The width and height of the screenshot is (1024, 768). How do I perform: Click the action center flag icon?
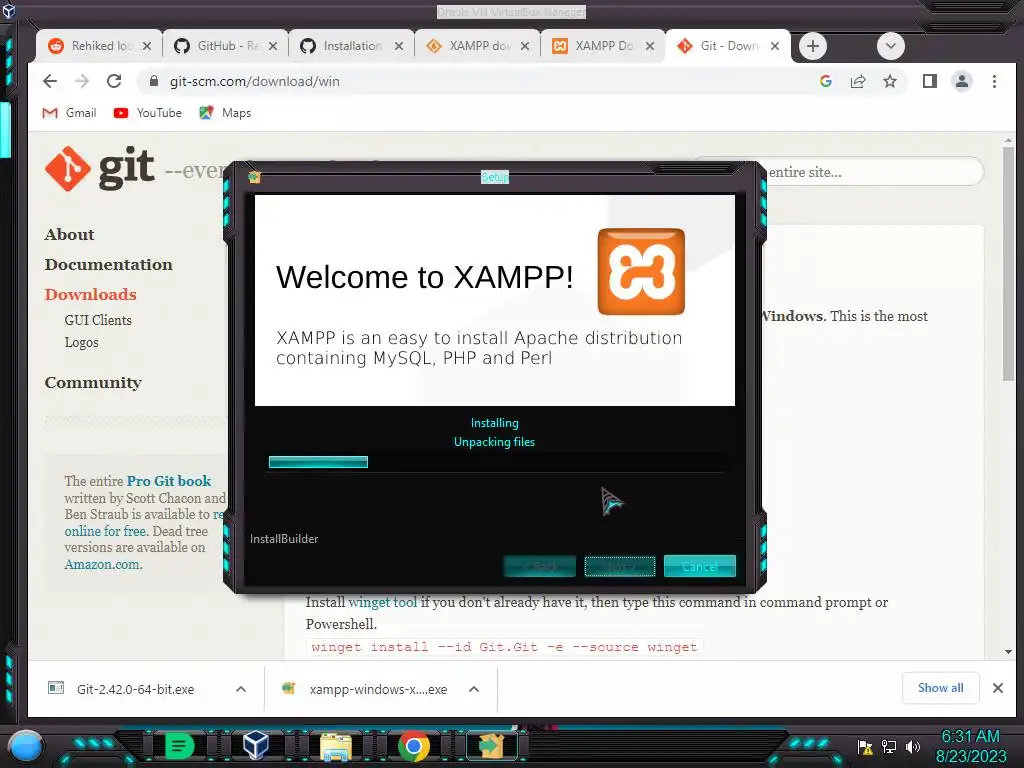865,746
